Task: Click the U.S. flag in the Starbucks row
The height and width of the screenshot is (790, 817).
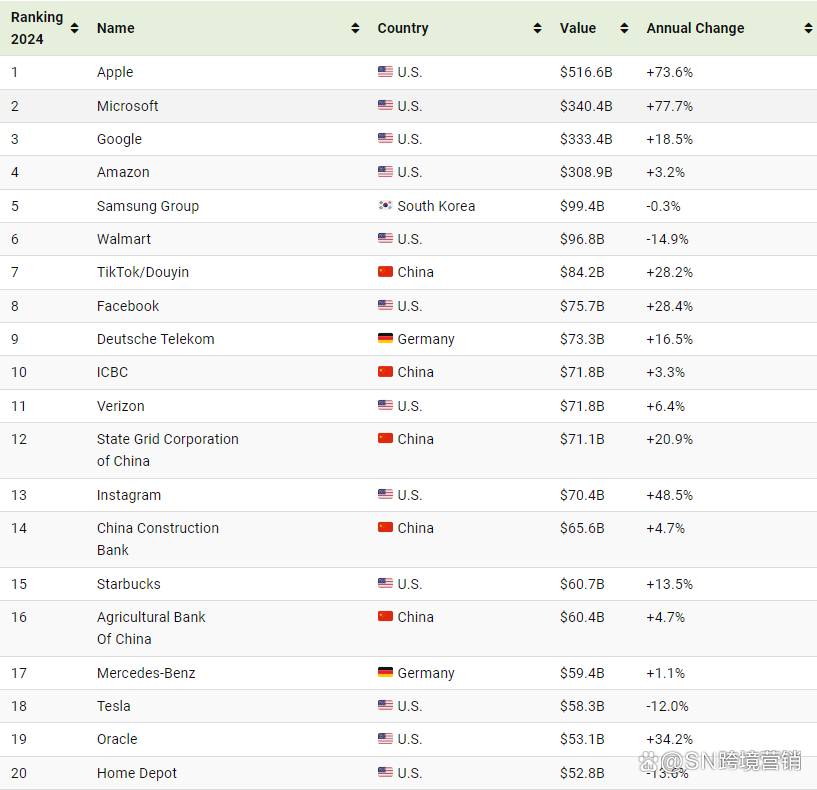Action: [386, 583]
